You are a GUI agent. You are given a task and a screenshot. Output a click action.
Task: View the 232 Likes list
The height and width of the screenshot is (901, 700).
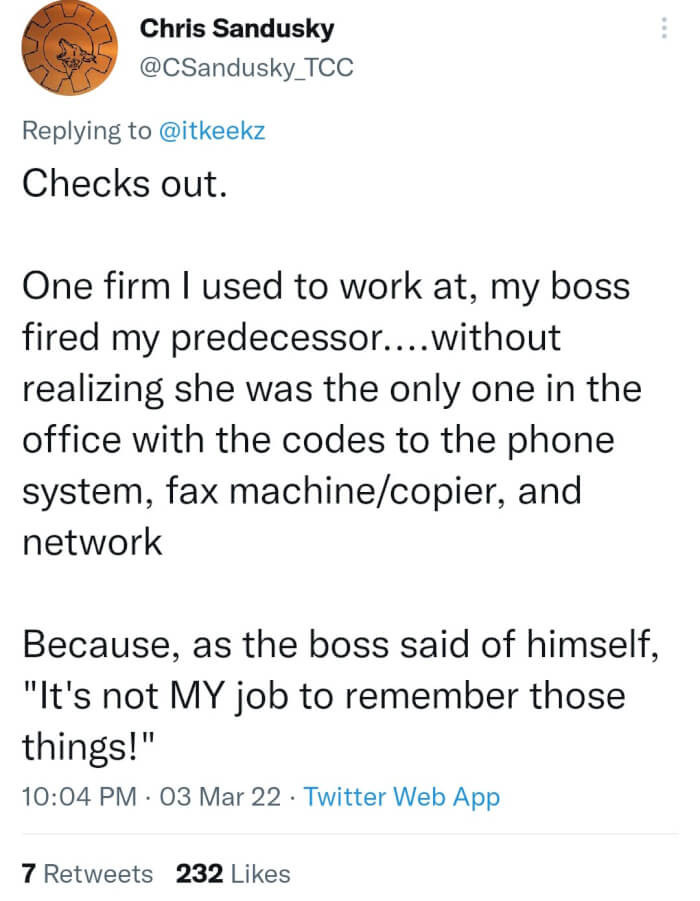[x=230, y=873]
